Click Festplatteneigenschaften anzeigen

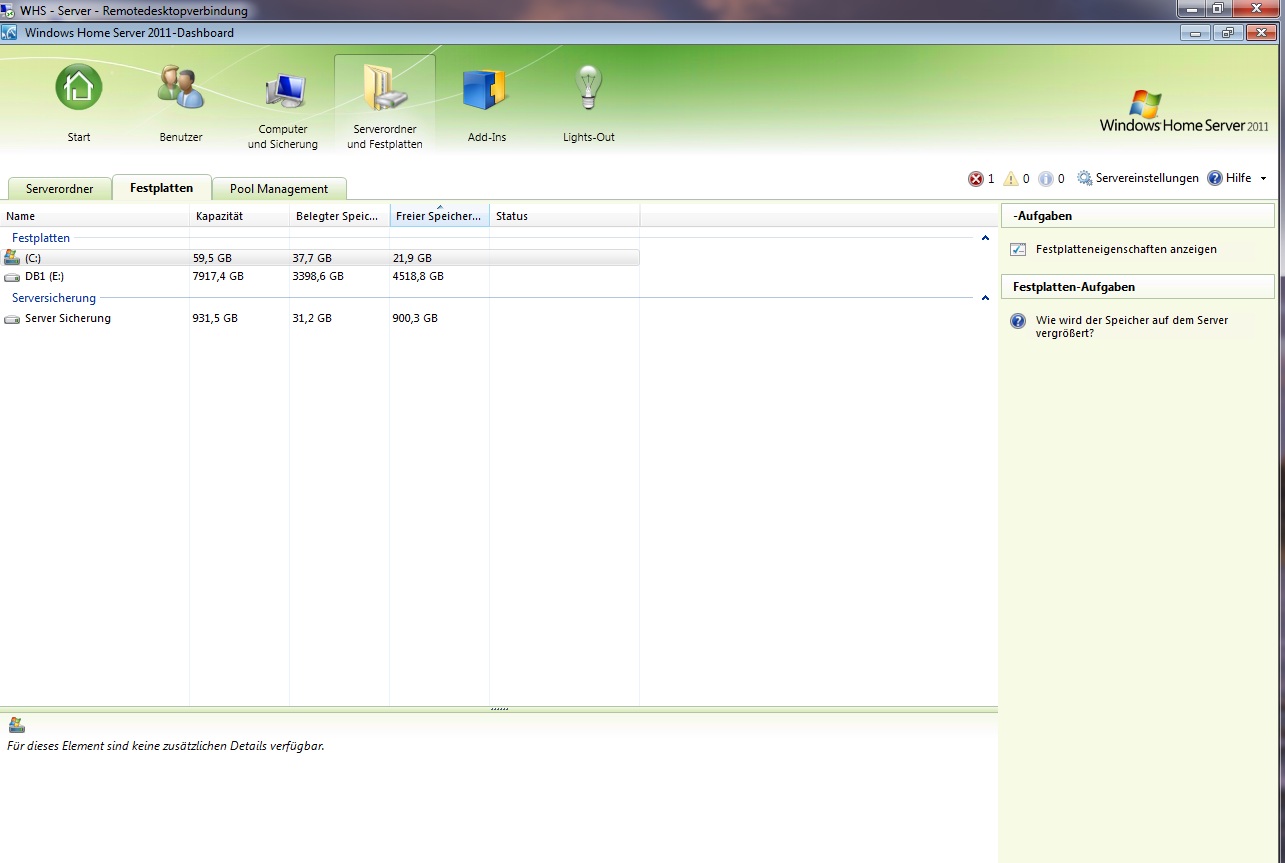[x=1126, y=249]
